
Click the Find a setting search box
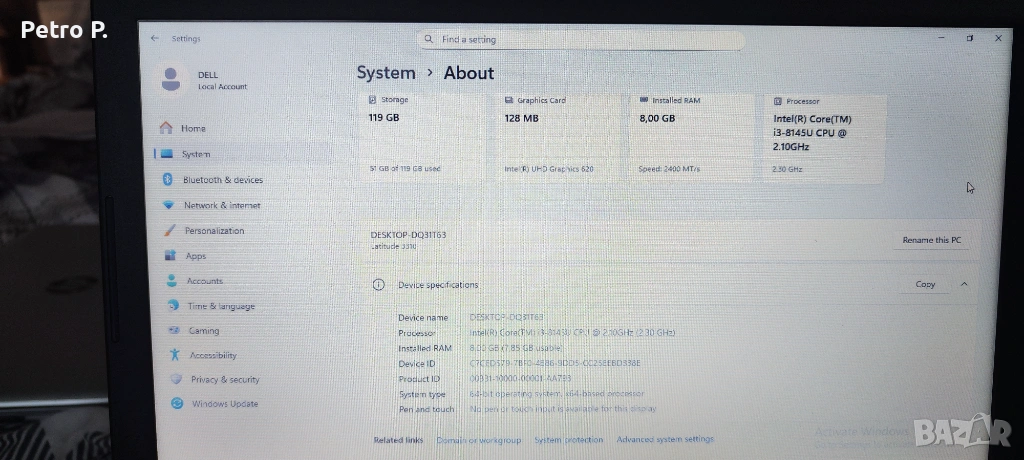(580, 39)
